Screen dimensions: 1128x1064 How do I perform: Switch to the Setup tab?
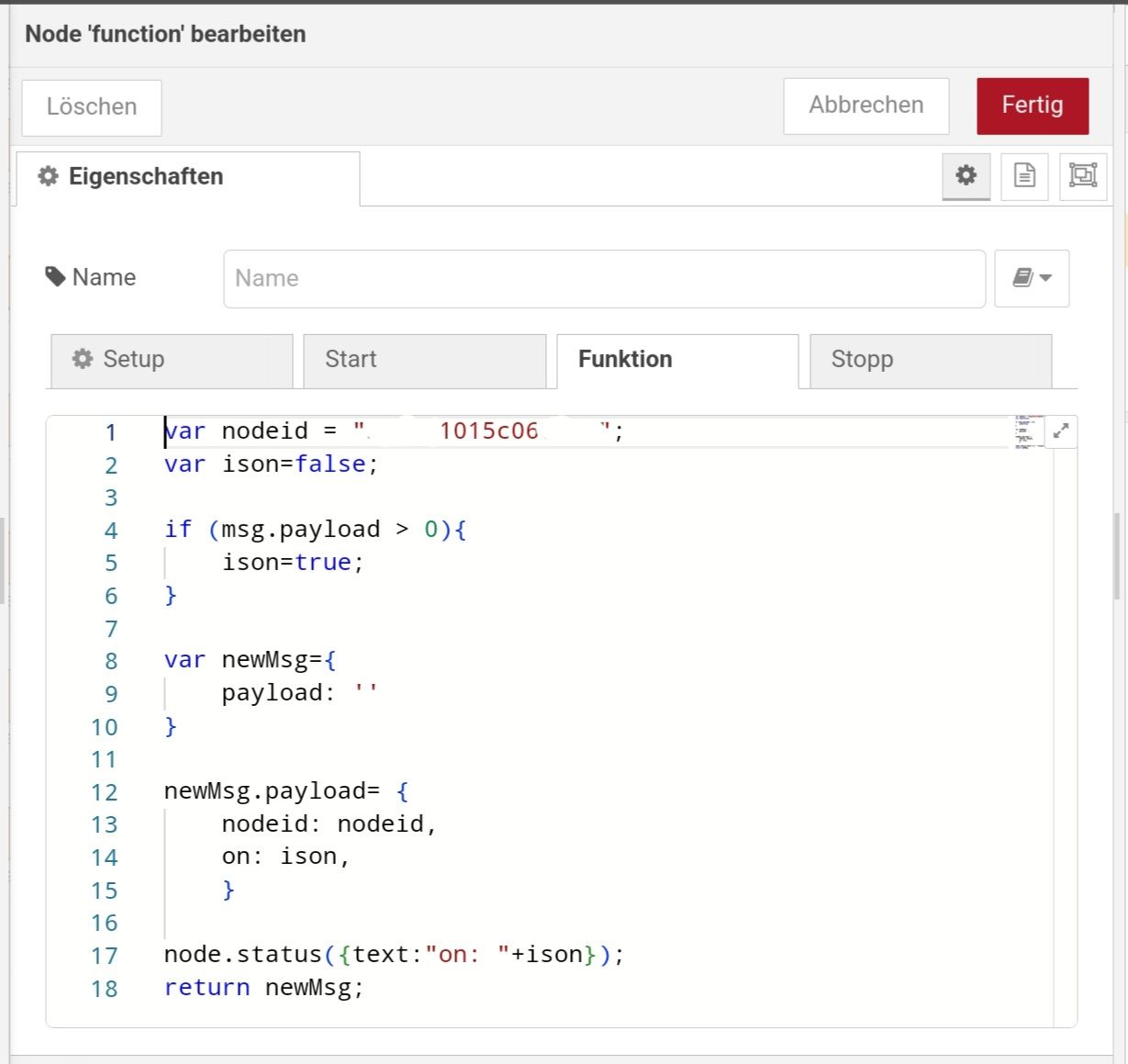click(171, 360)
